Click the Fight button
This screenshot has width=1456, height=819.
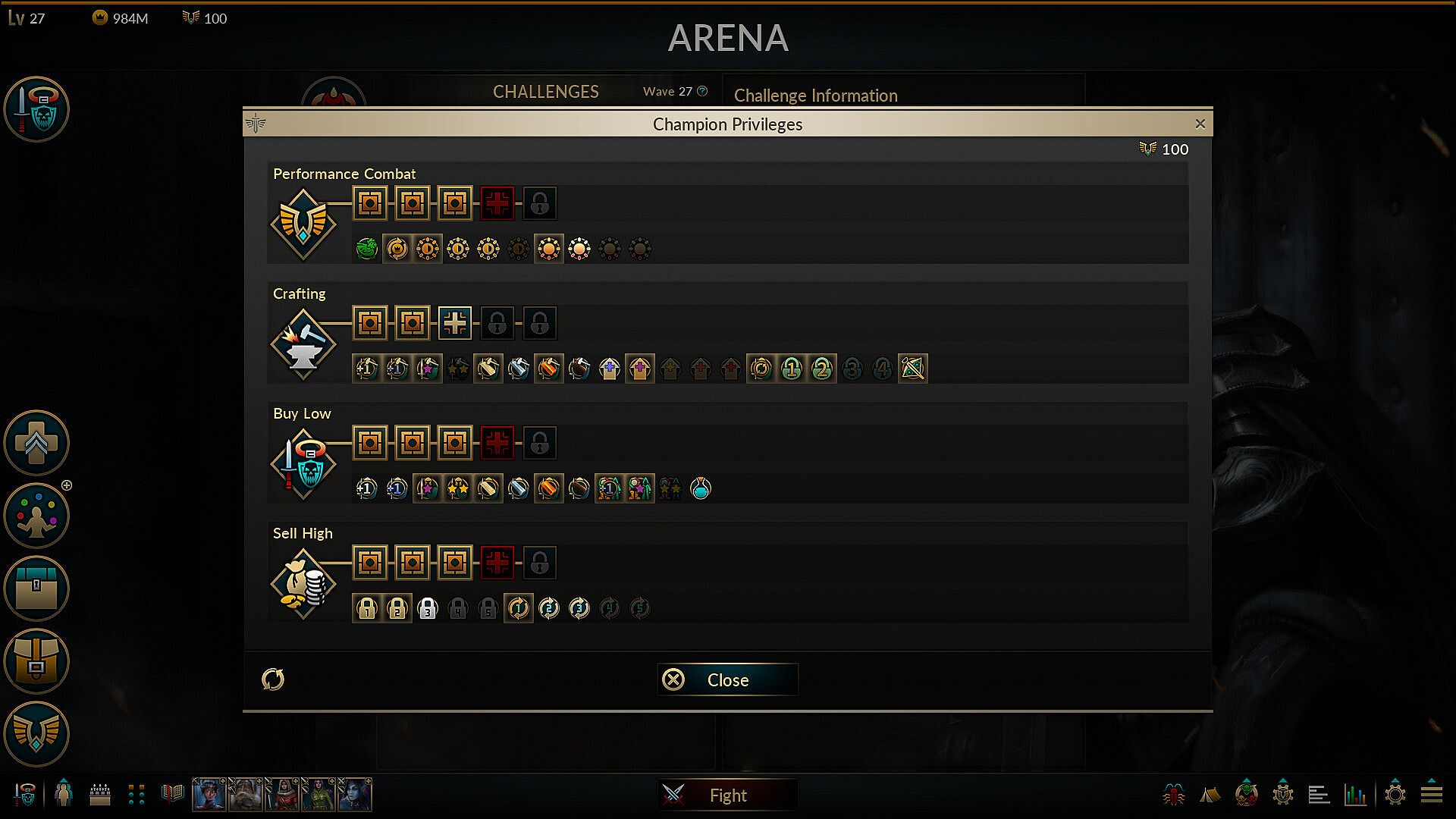[728, 795]
